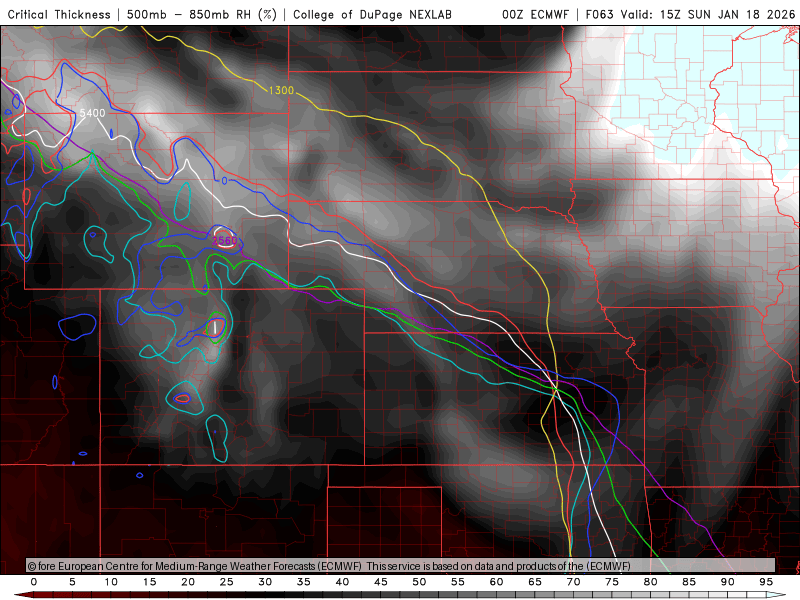
Task: Click the "40" value on the color scale
Action: (x=342, y=582)
